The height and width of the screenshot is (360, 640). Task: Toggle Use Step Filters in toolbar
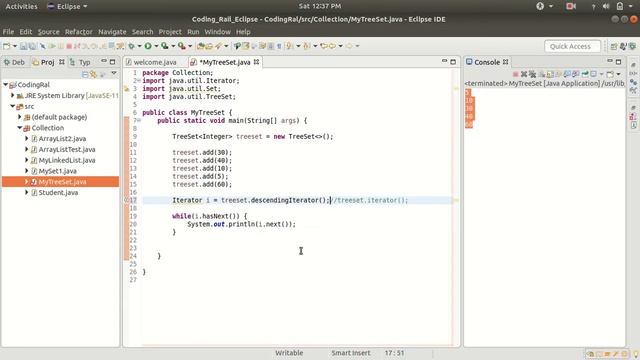pyautogui.click(x=120, y=46)
